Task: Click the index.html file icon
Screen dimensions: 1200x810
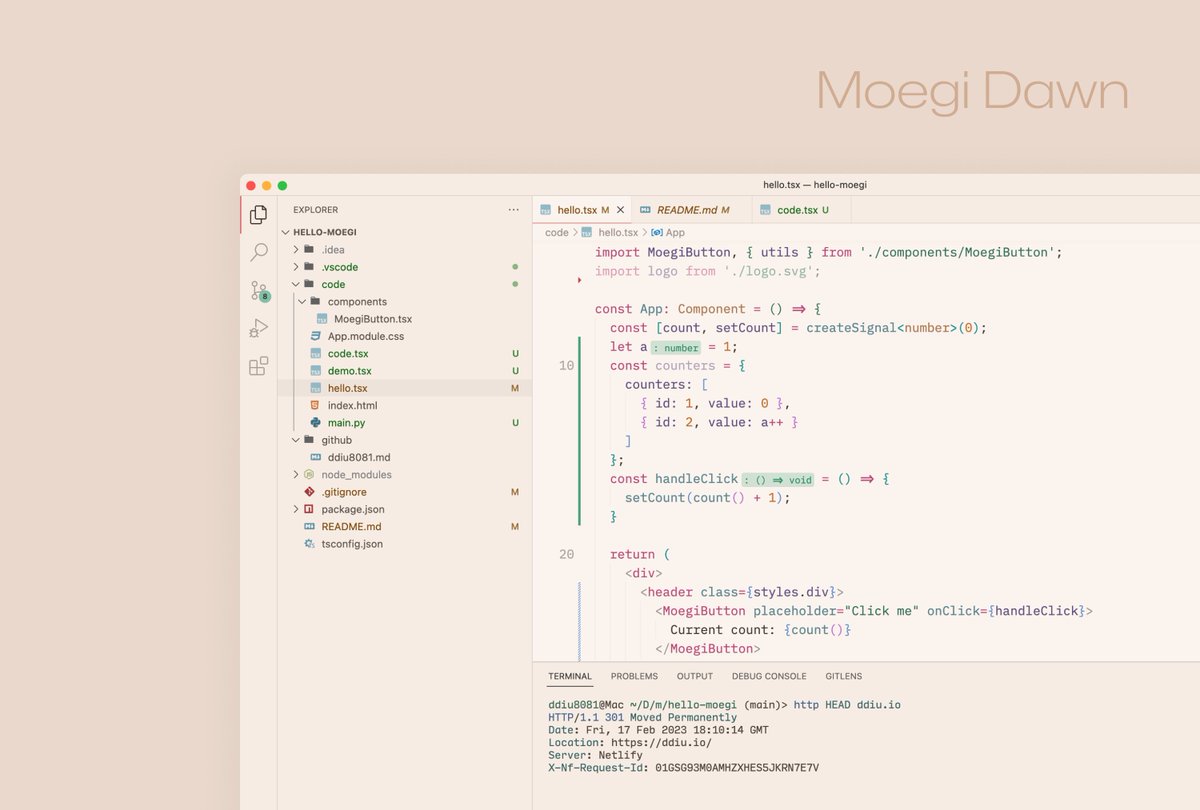Action: point(315,405)
